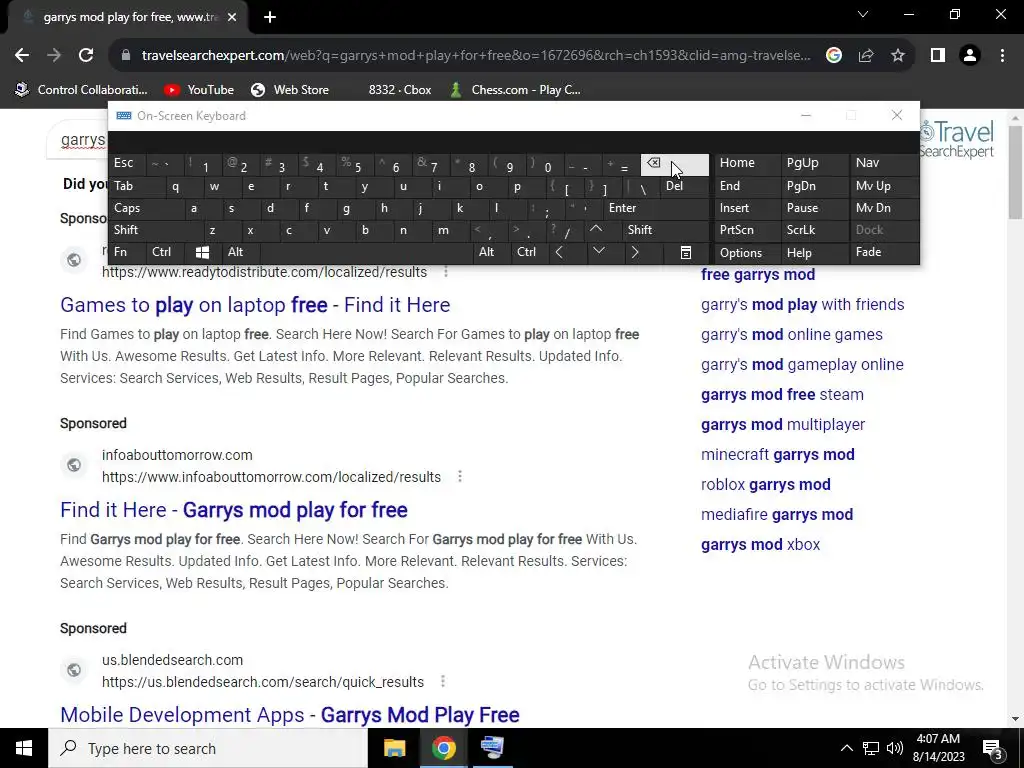Click the page vertical scrollbar thumb
The image size is (1024, 768).
(x=1015, y=172)
